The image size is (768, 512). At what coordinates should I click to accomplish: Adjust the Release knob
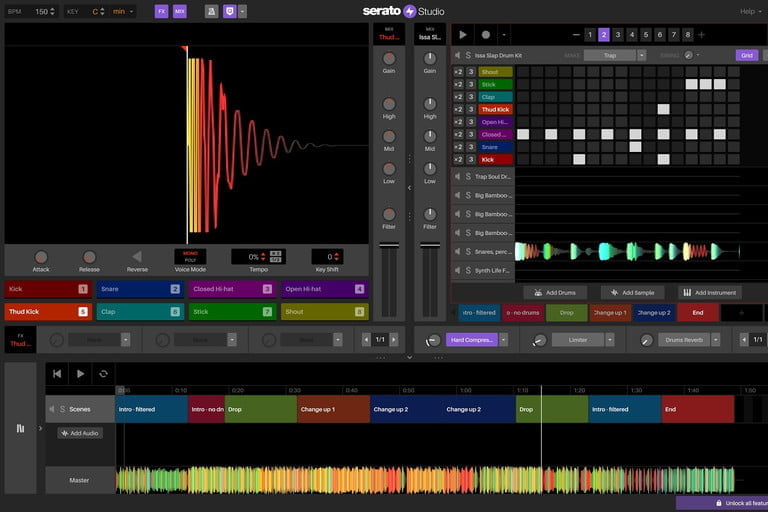coord(89,257)
